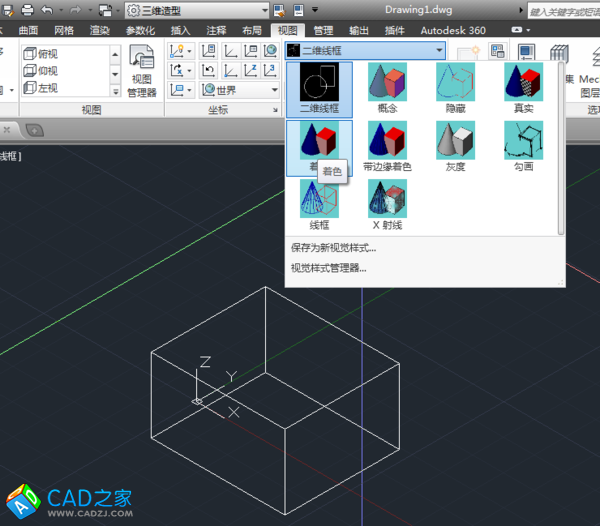
Task: Select the 概念 (Conceptual) visual style
Action: pyautogui.click(x=387, y=84)
